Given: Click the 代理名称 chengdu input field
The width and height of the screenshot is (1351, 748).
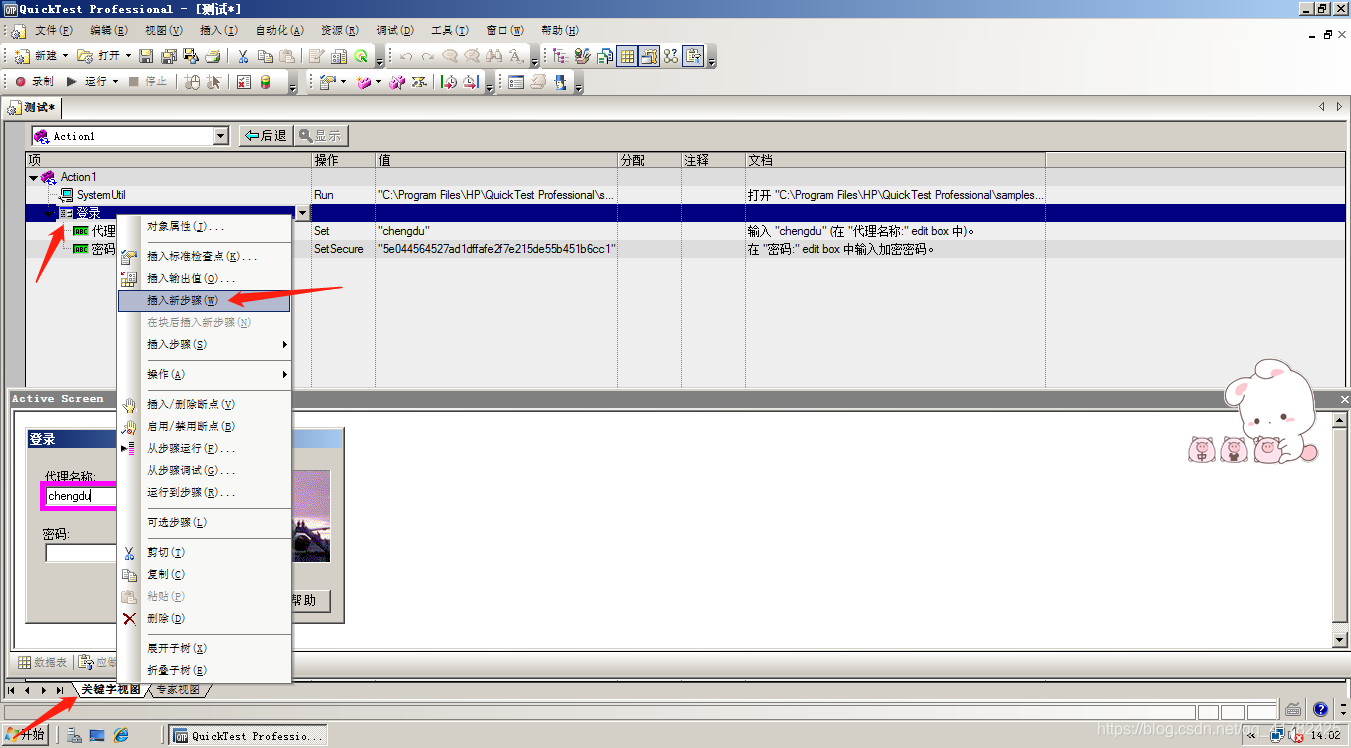Looking at the screenshot, I should click(82, 496).
